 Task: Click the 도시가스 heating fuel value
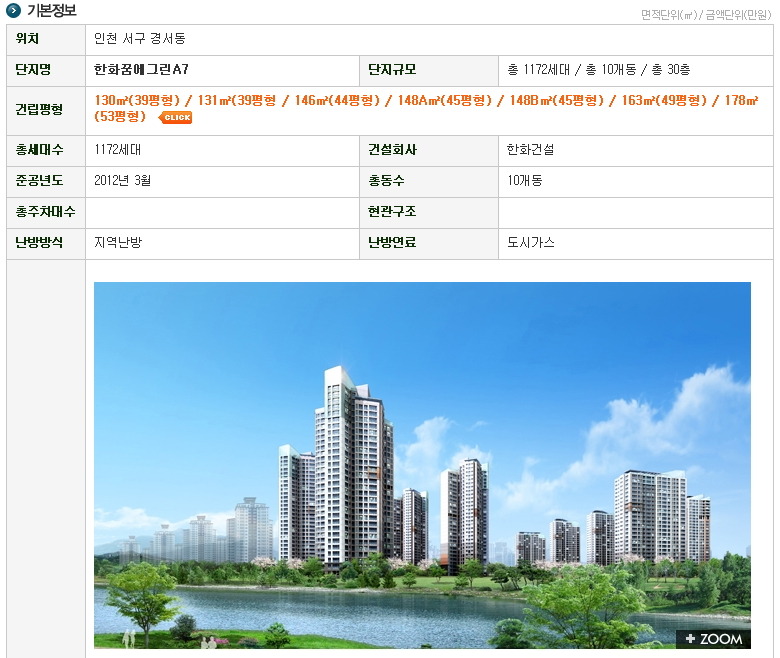530,242
